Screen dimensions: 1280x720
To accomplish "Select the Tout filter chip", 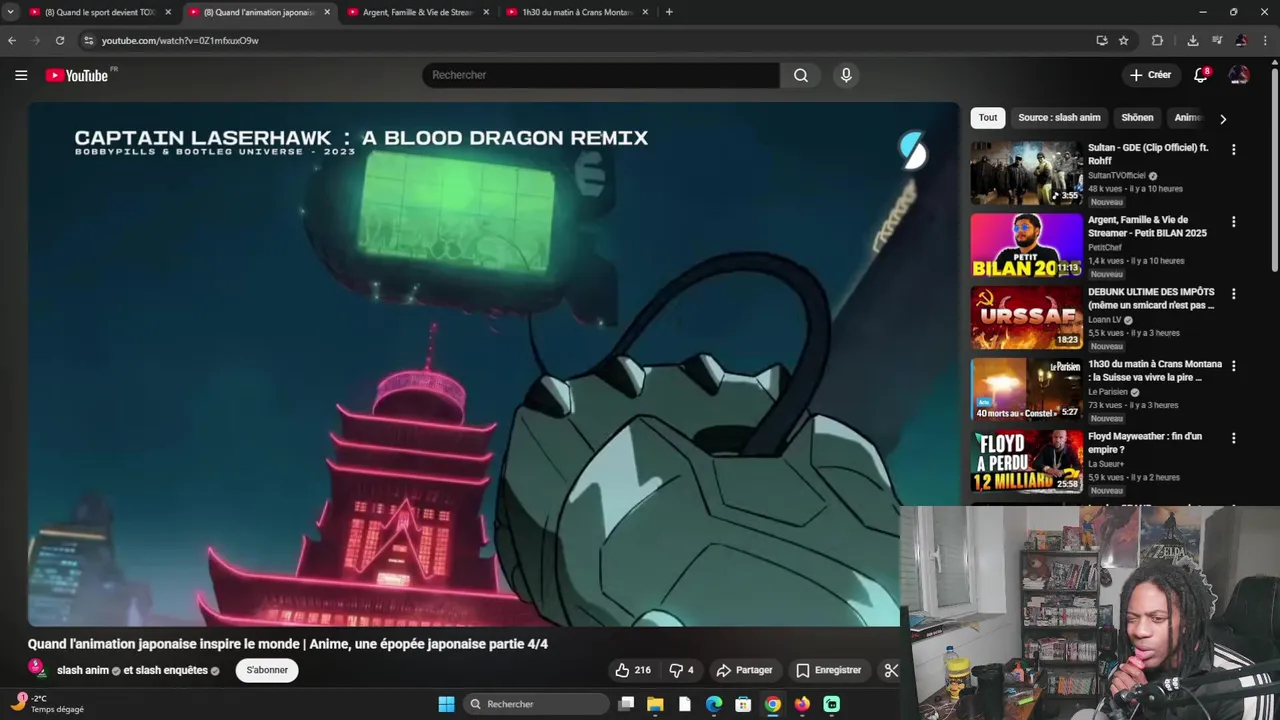I will (x=988, y=118).
